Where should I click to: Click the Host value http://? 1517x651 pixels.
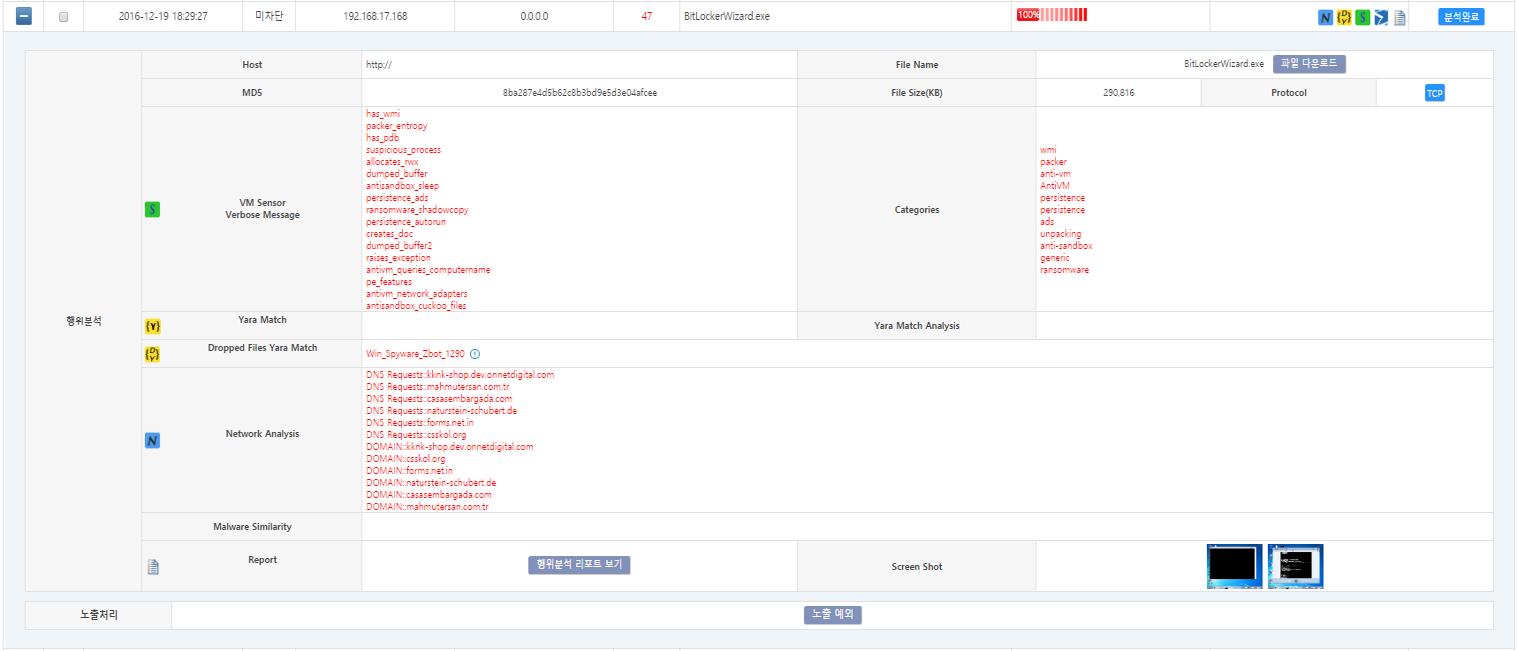tap(379, 65)
